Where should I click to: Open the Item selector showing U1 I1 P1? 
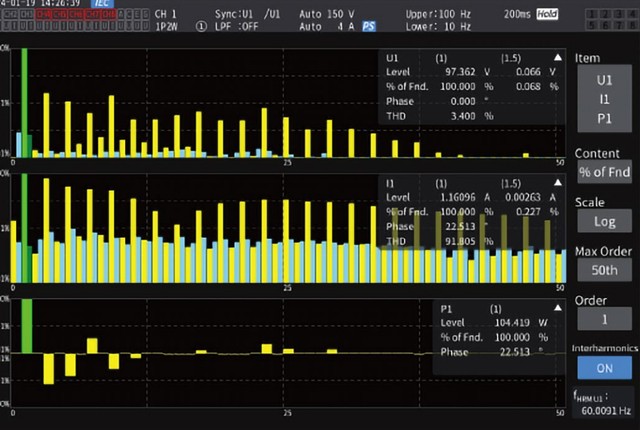point(604,99)
